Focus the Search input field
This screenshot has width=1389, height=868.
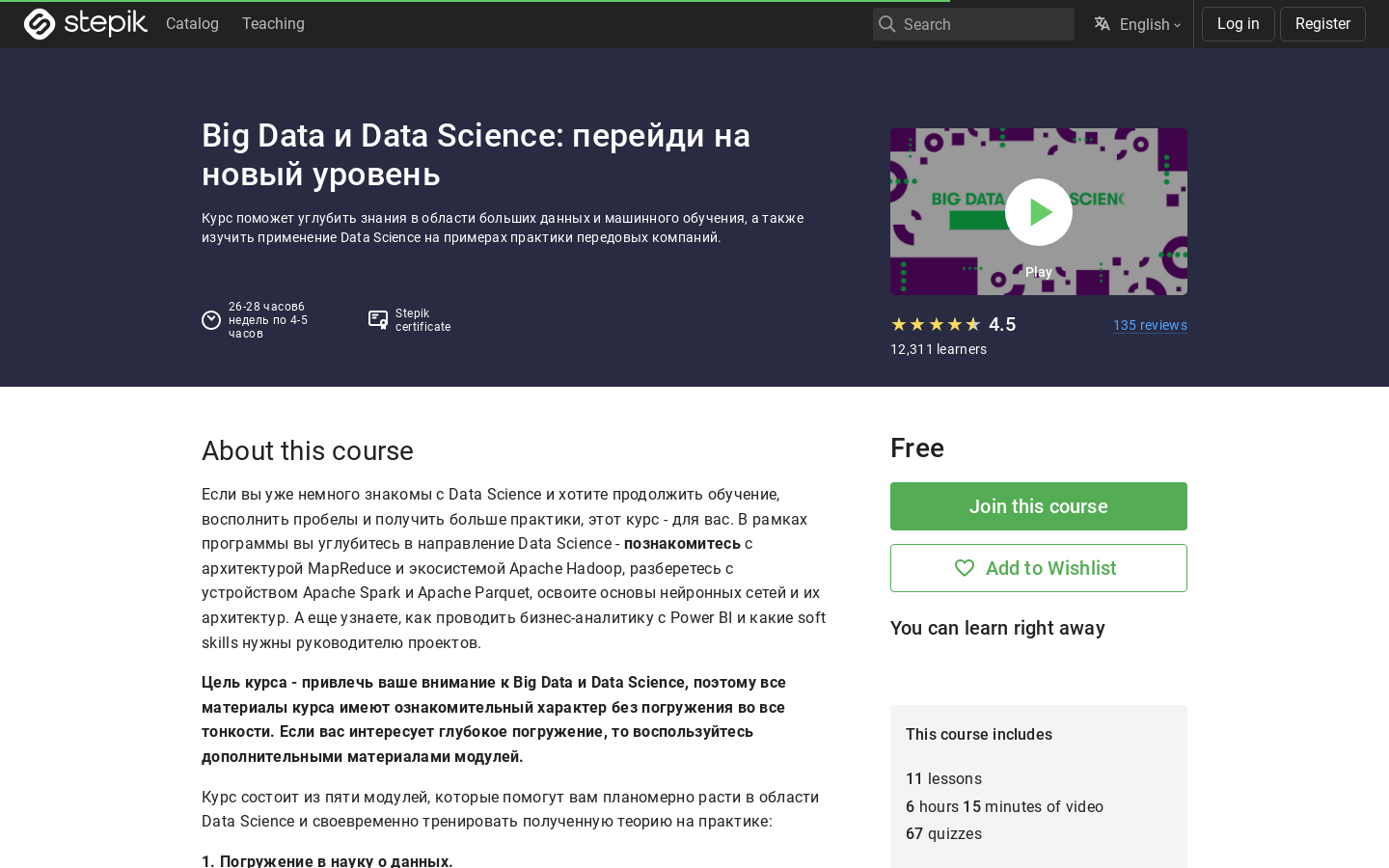(973, 24)
